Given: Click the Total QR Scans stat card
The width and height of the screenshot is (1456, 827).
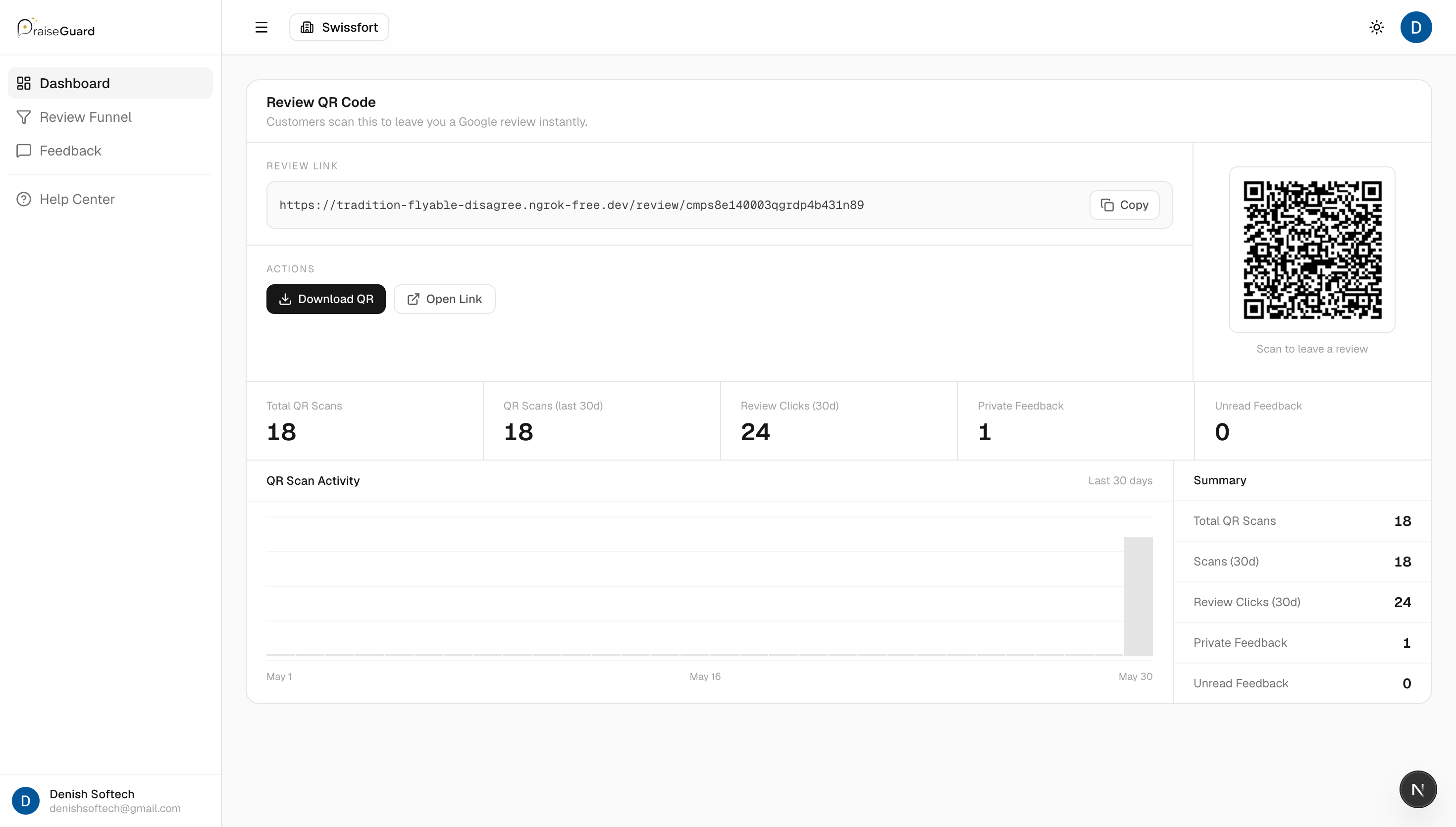Looking at the screenshot, I should click(x=364, y=421).
